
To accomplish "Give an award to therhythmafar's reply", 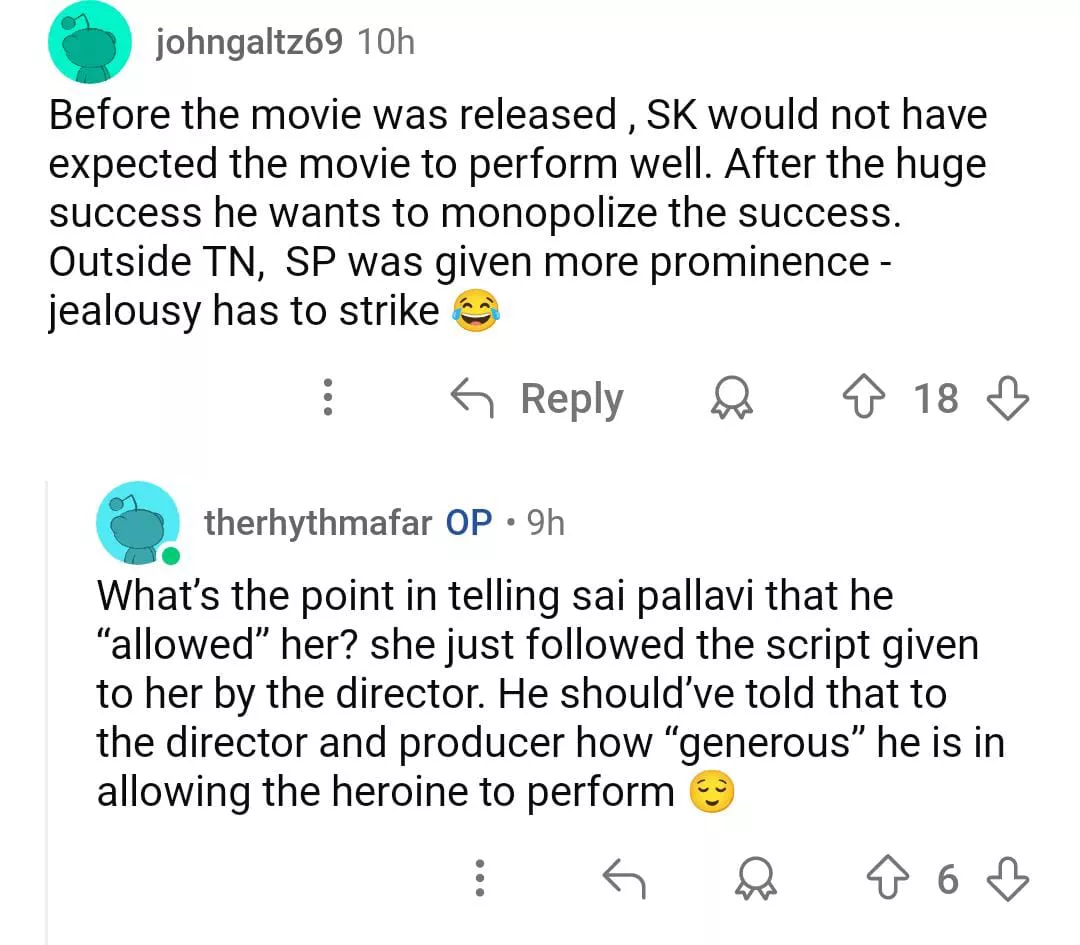I will 752,879.
